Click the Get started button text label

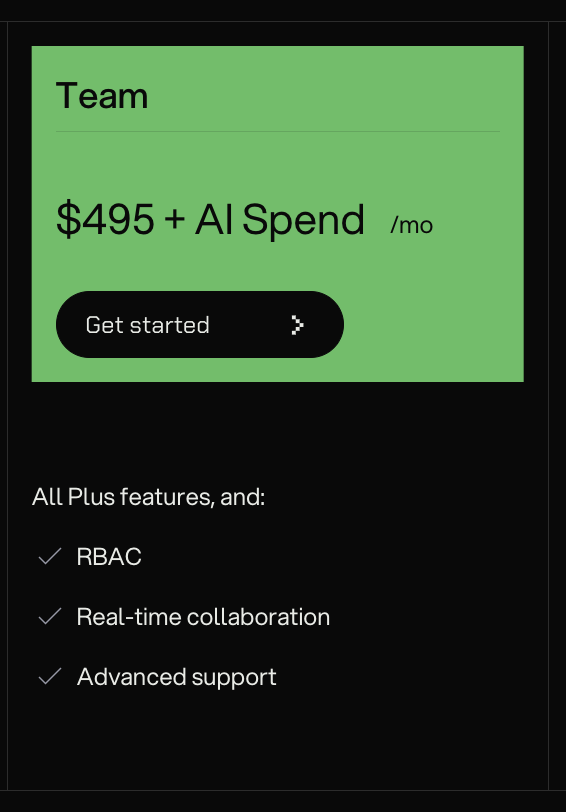click(x=148, y=325)
